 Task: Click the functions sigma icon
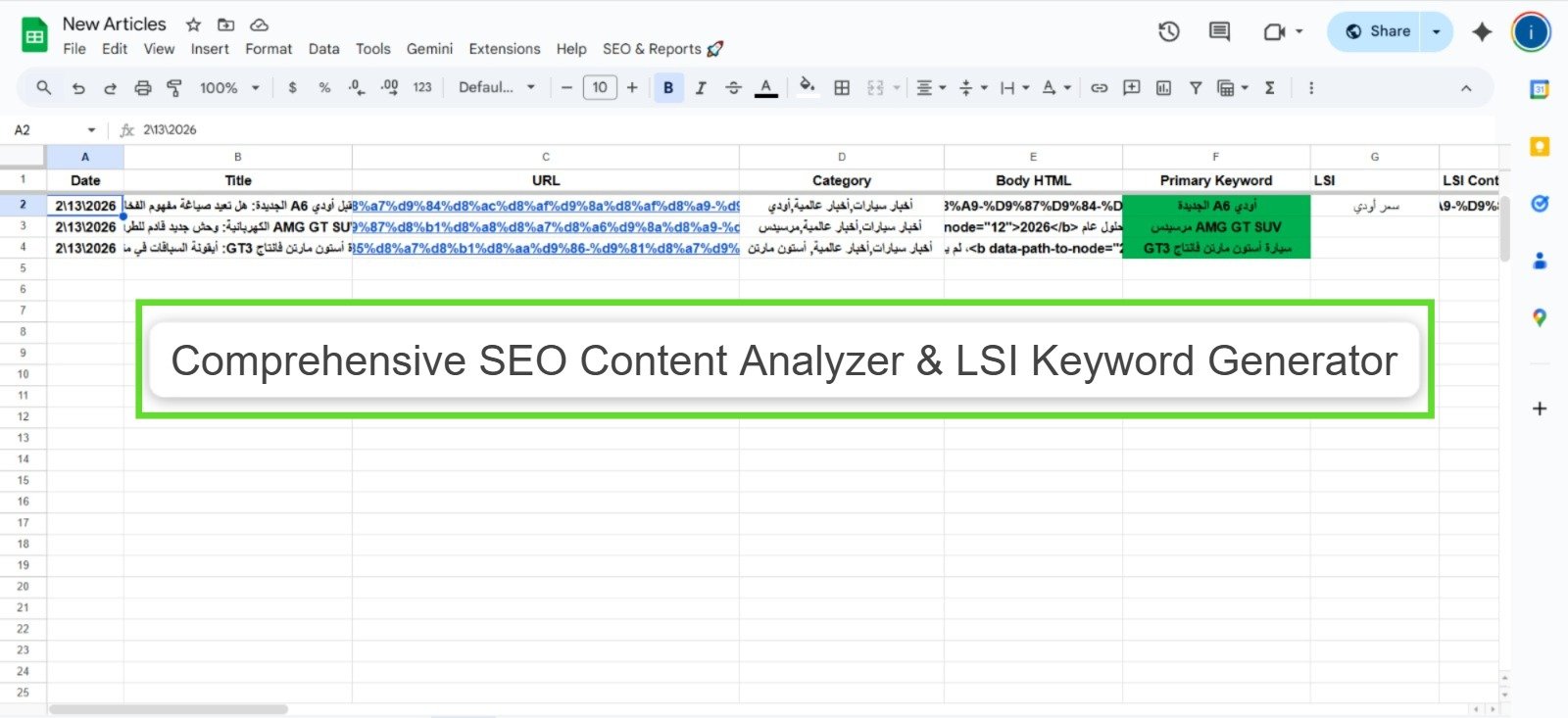point(1270,88)
